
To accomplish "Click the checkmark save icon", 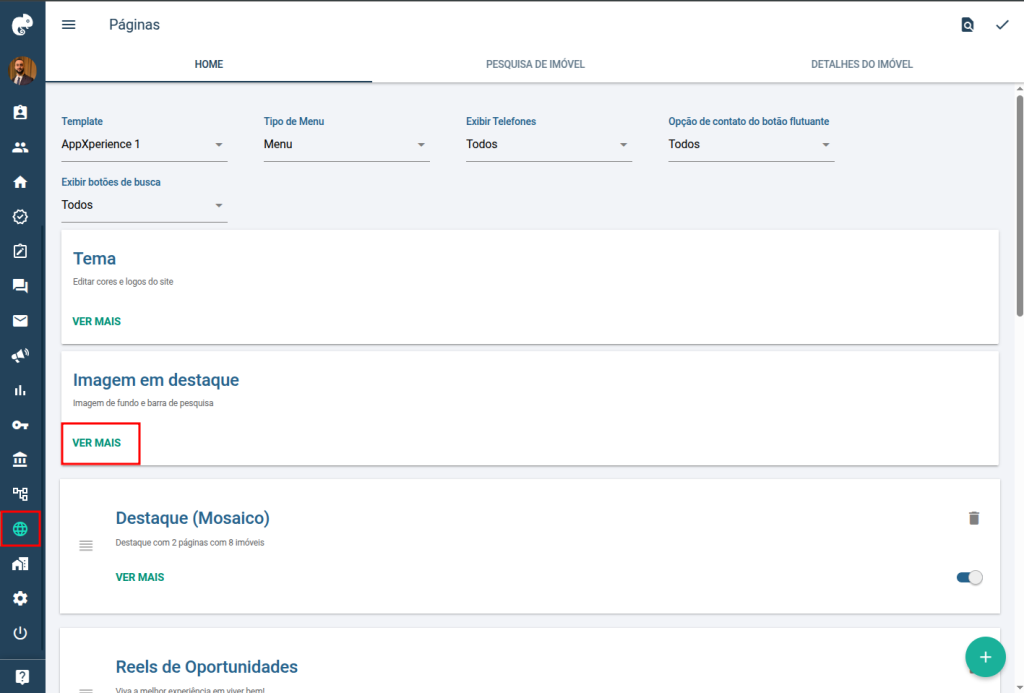I will [1002, 25].
